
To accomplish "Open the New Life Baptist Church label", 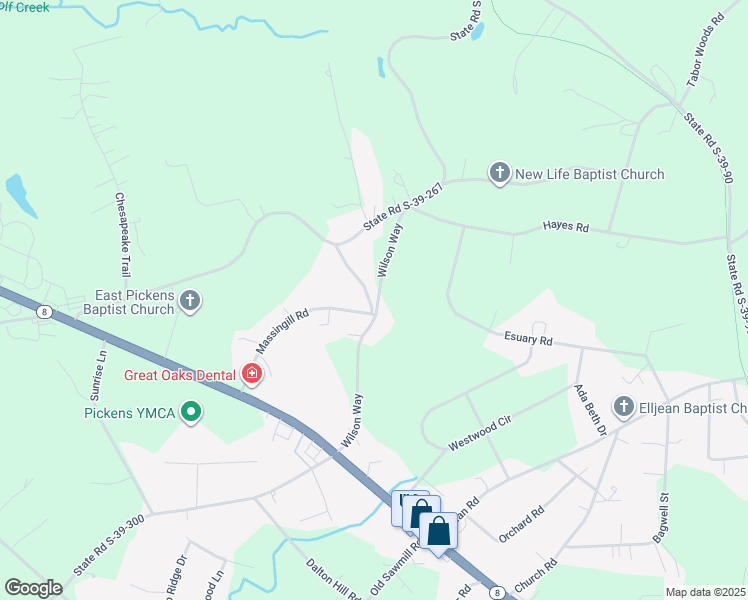I will 590,174.
